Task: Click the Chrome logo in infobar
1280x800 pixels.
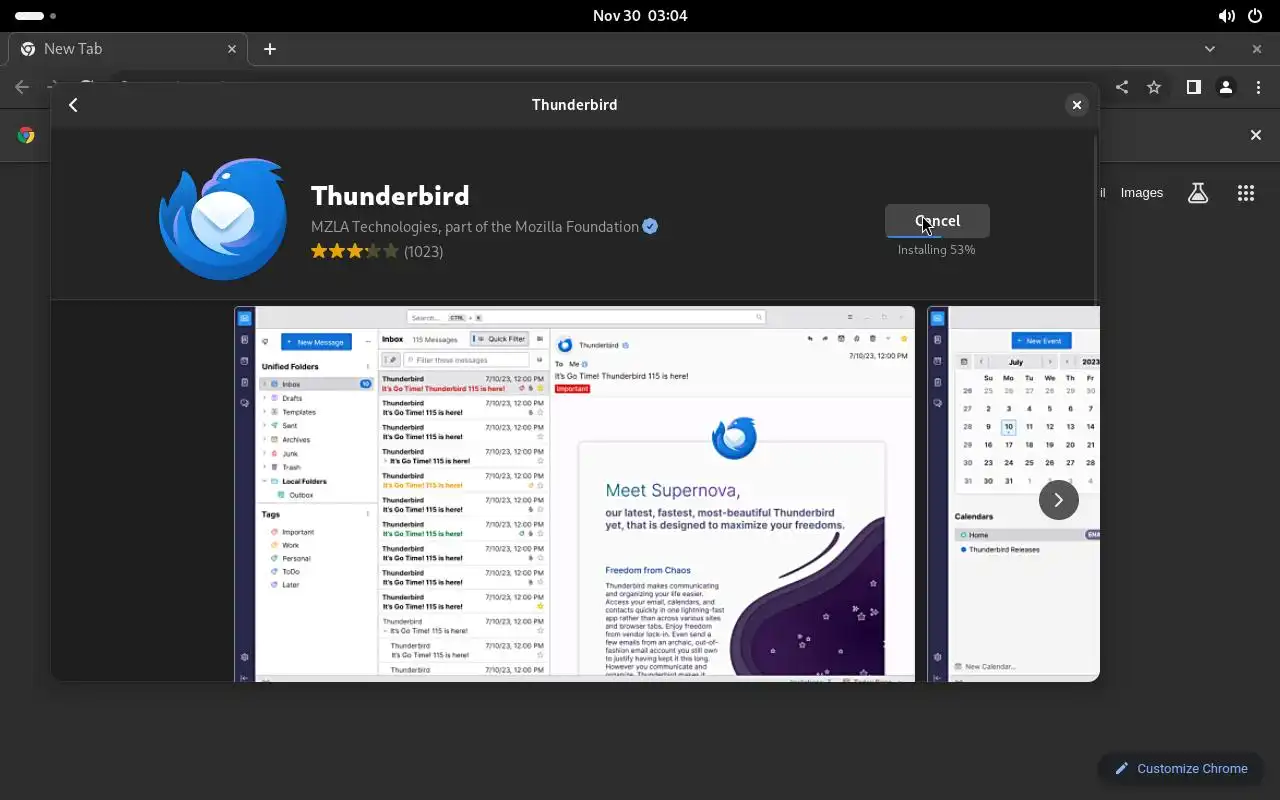Action: (26, 135)
